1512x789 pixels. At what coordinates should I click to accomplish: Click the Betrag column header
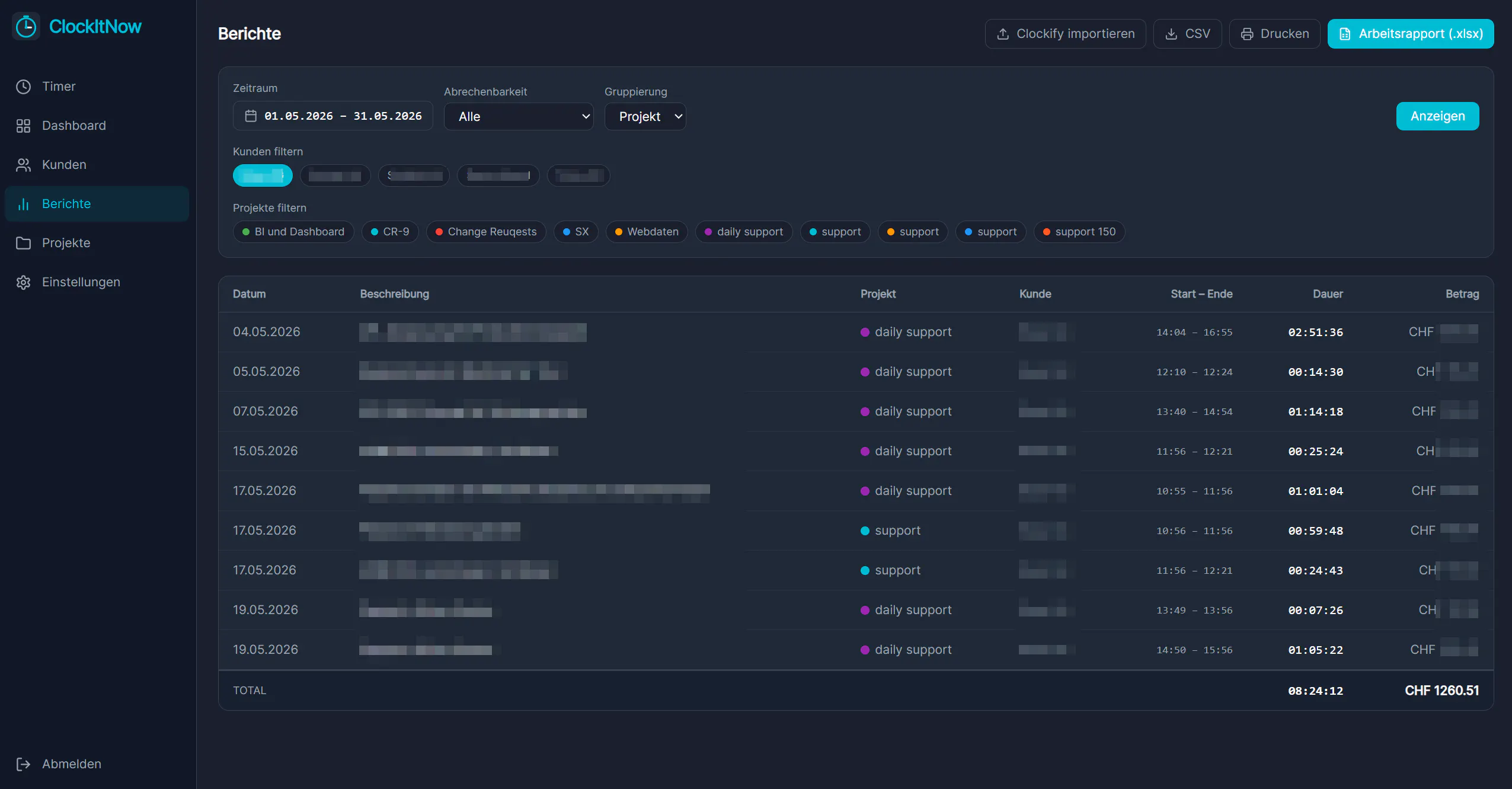[x=1462, y=294]
